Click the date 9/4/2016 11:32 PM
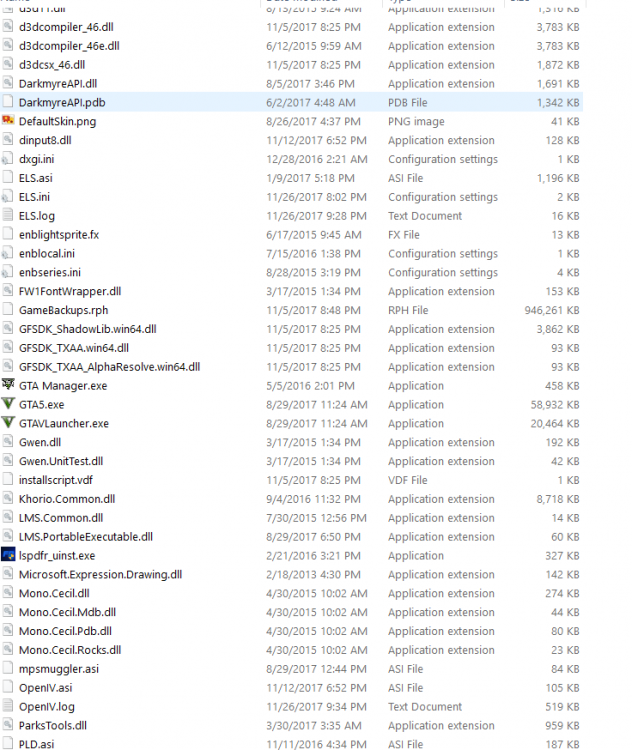This screenshot has height=750, width=632. click(x=313, y=499)
